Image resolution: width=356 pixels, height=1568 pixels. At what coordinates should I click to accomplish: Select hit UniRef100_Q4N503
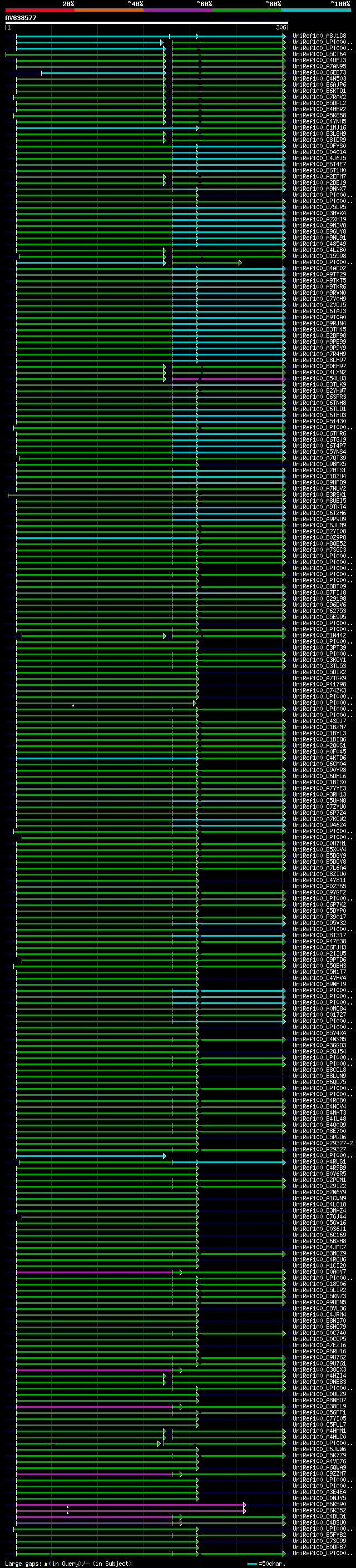pyautogui.click(x=319, y=78)
